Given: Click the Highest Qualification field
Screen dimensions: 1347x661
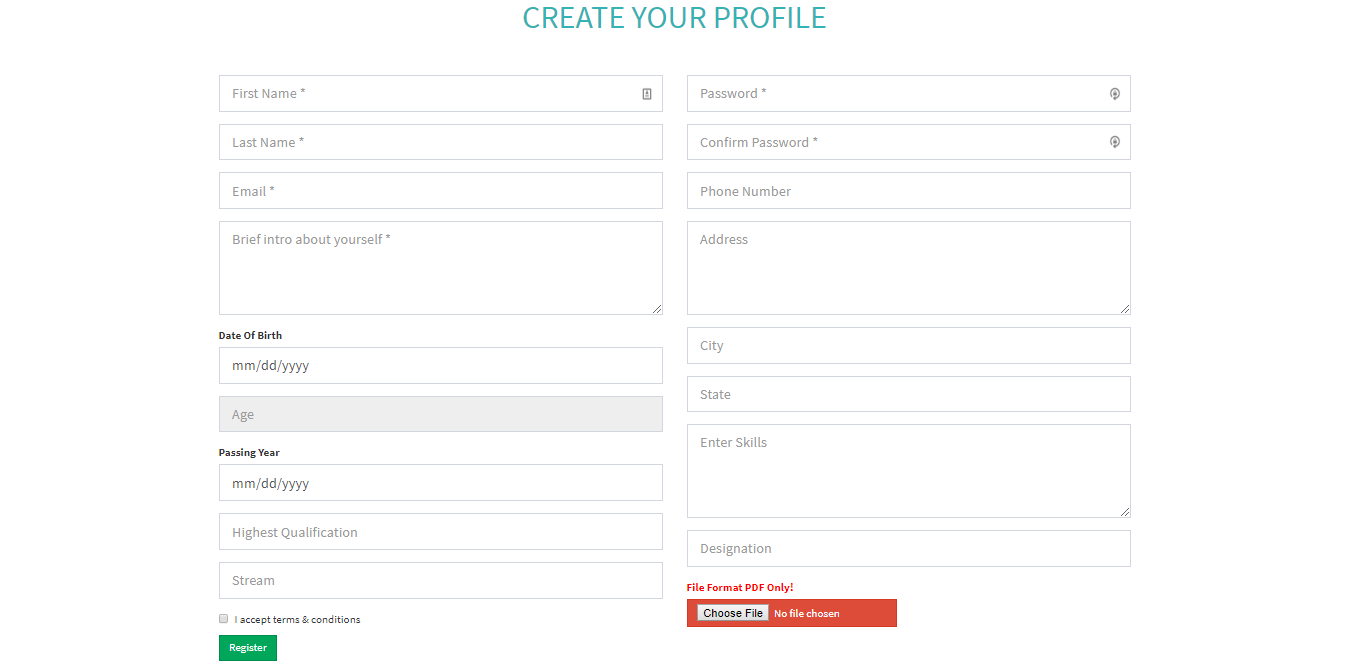Looking at the screenshot, I should [x=440, y=532].
